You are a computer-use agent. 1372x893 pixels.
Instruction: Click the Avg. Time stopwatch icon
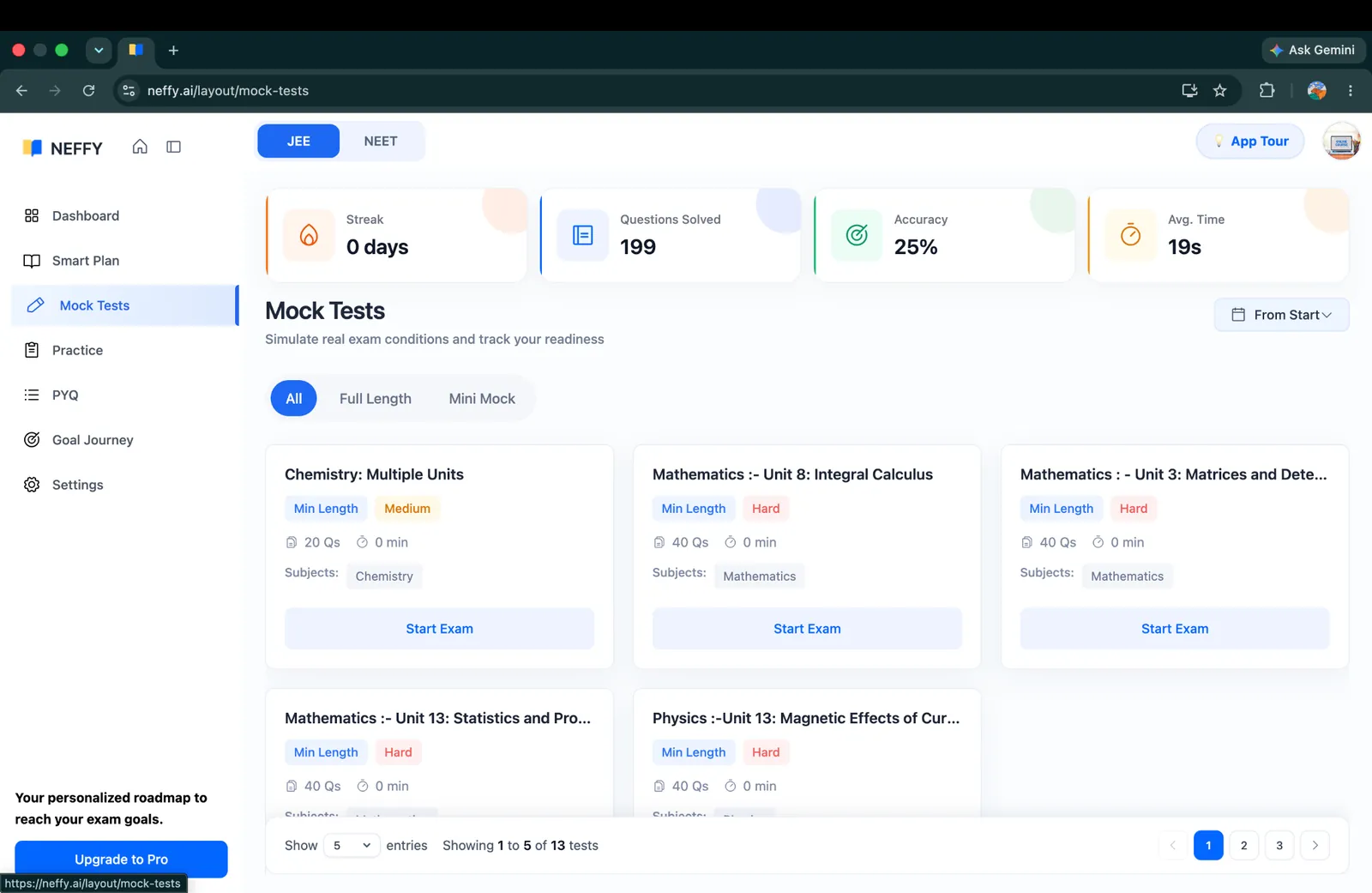[1130, 235]
